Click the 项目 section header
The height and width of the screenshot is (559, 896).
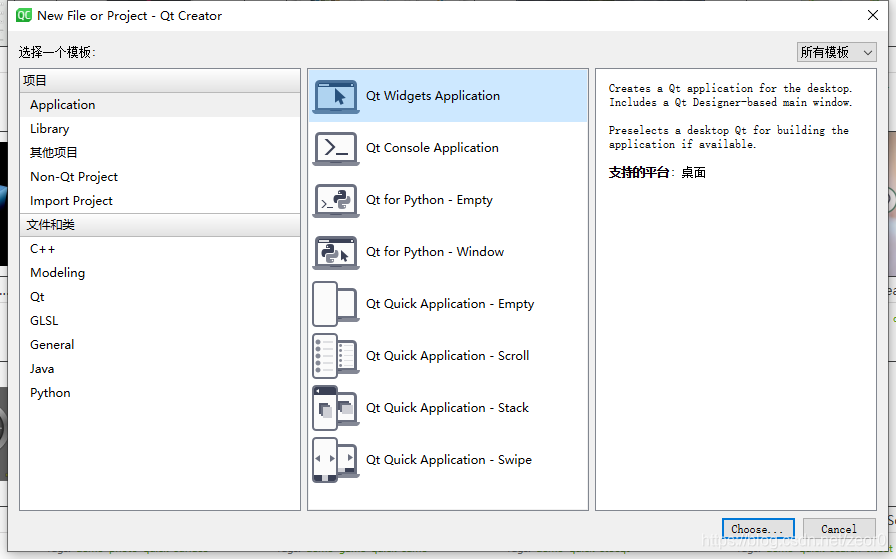tap(160, 81)
